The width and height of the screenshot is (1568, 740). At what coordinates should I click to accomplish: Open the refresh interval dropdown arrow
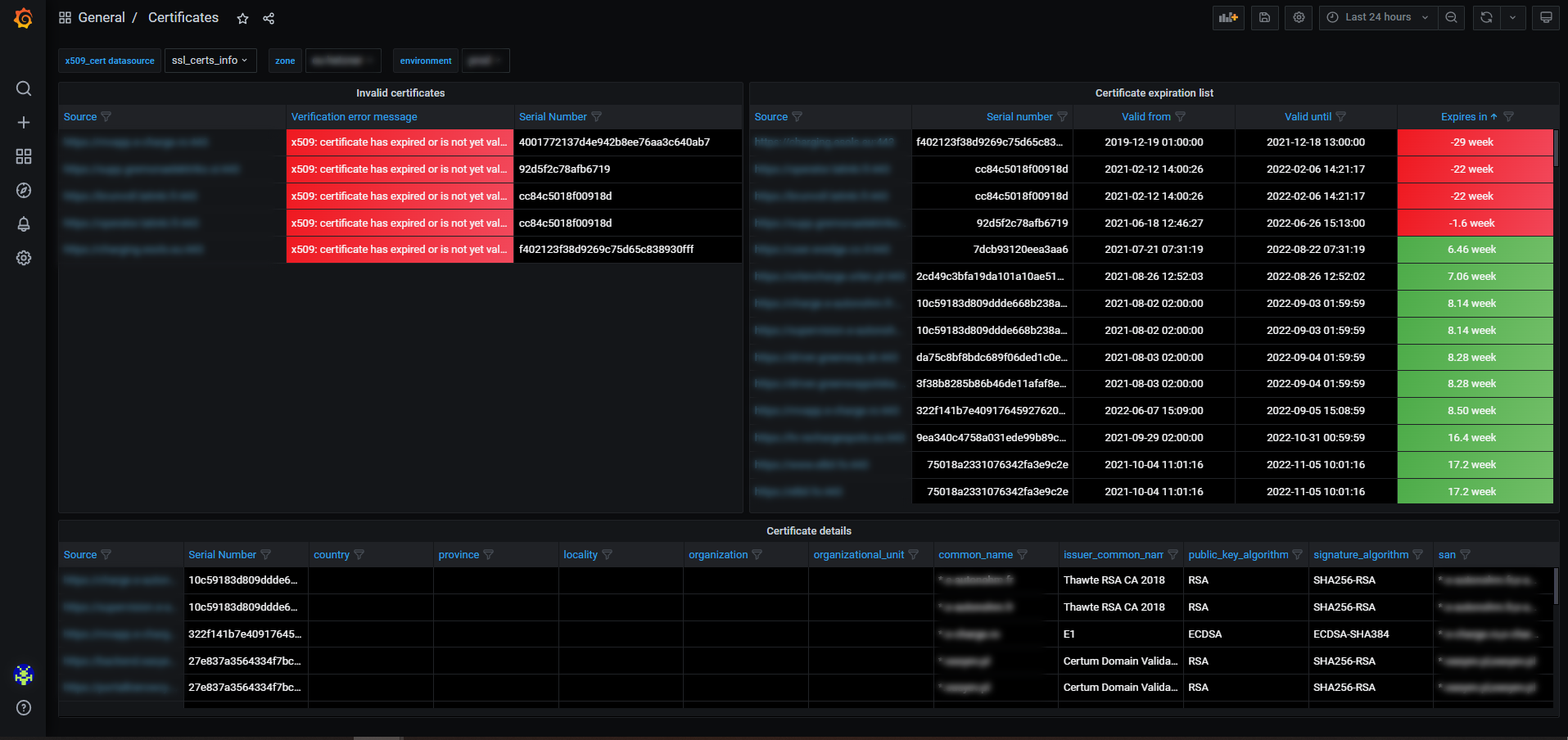(x=1512, y=17)
